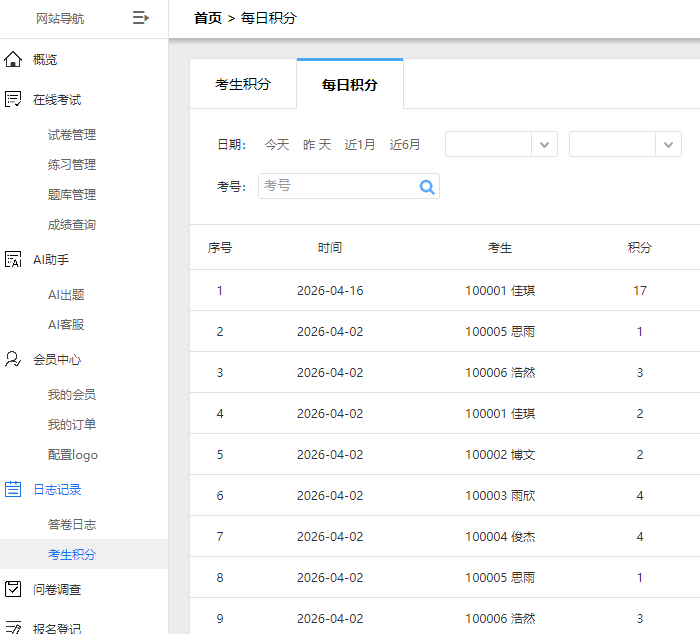This screenshot has width=700, height=634.
Task: Click 100002 博文 in row 5
Action: [x=500, y=455]
